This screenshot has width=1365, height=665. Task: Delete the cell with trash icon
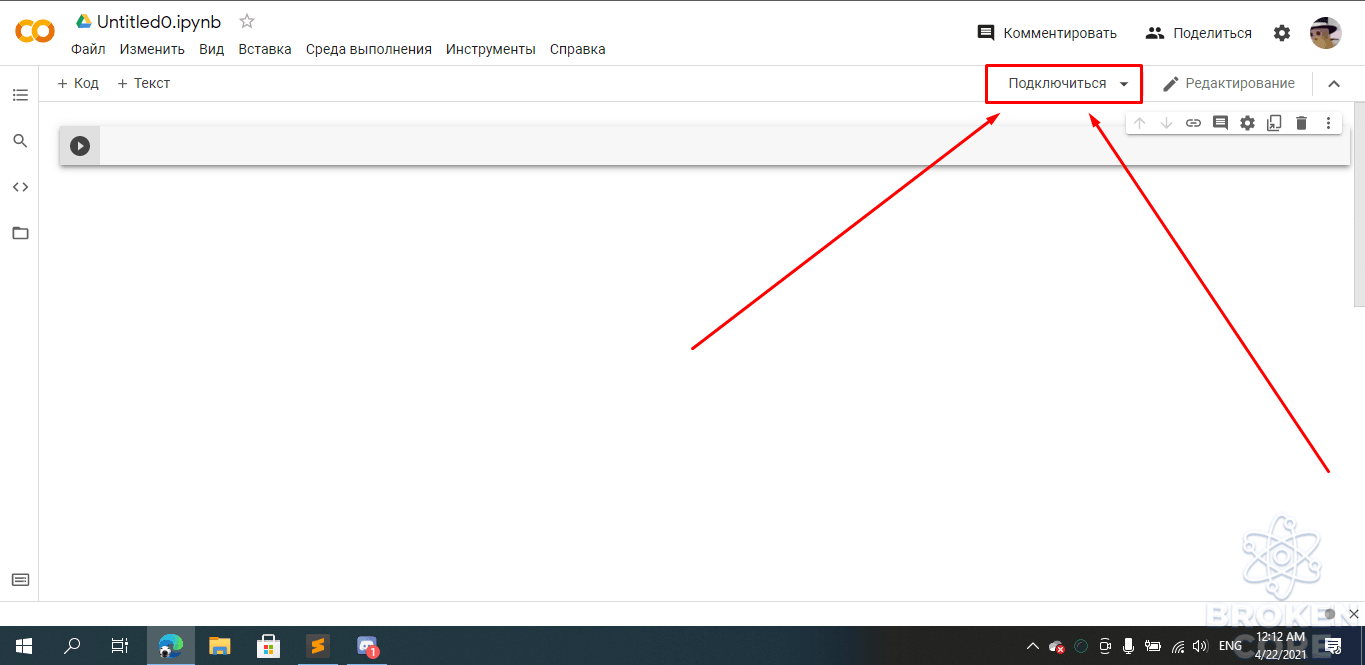coord(1301,123)
